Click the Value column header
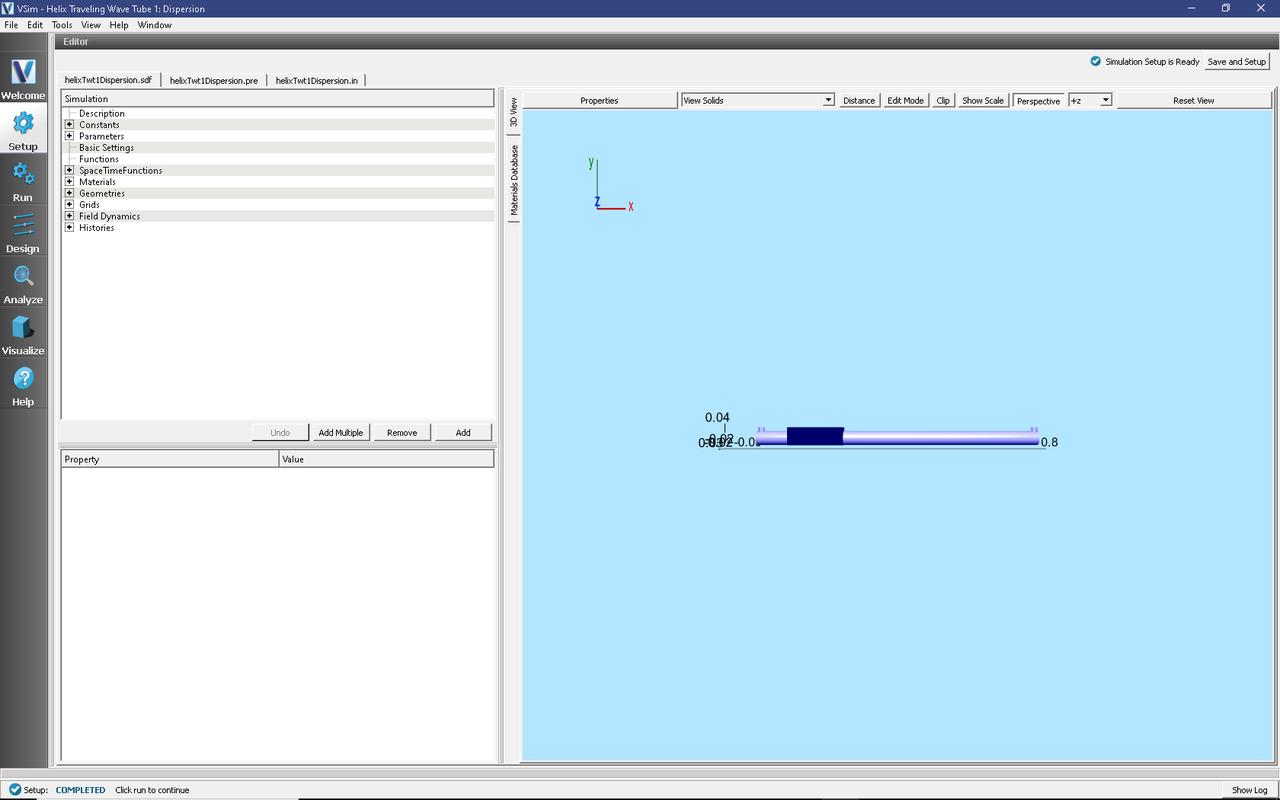The image size is (1280, 800). 386,459
